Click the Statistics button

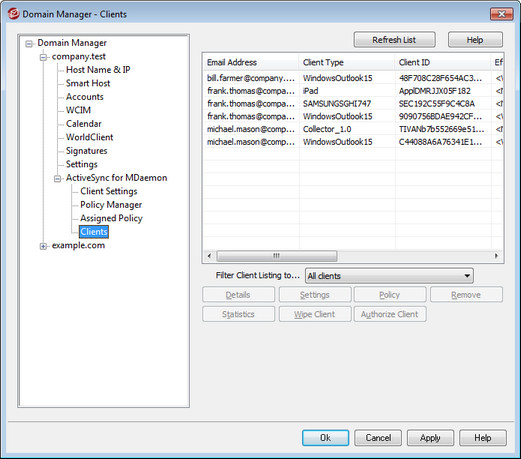tap(238, 314)
